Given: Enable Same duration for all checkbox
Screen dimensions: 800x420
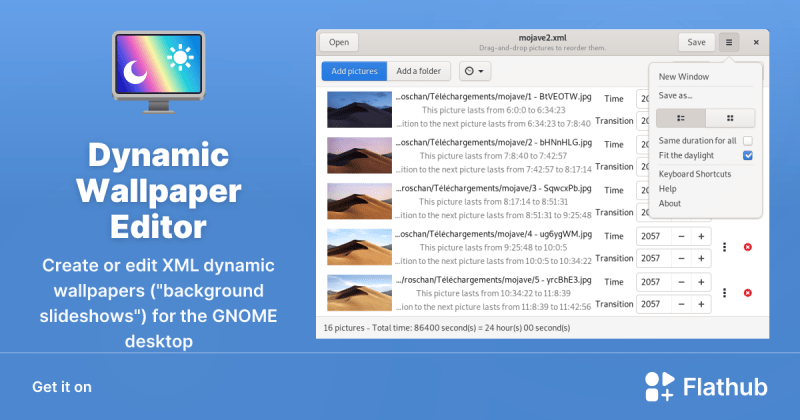Looking at the screenshot, I should point(747,141).
